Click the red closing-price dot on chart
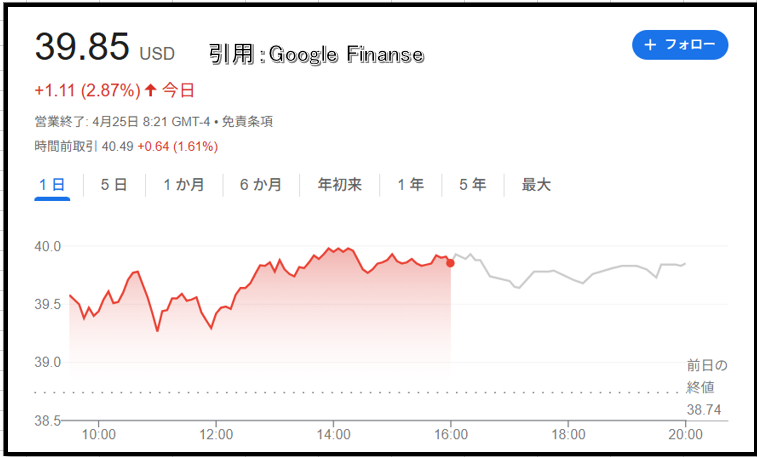This screenshot has height=457, width=757. click(x=450, y=263)
